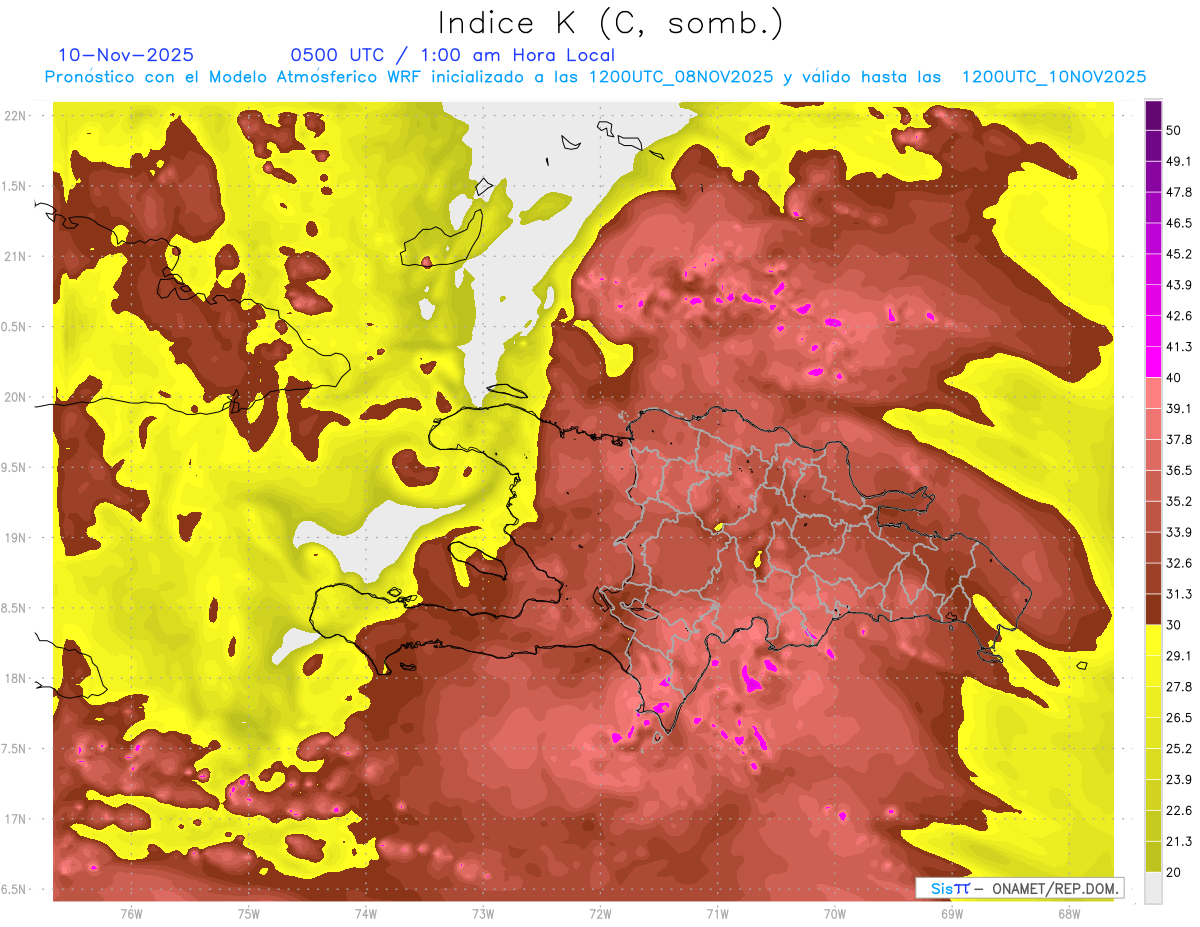
Task: Select the '31.3' value on the color scale
Action: tap(1179, 594)
